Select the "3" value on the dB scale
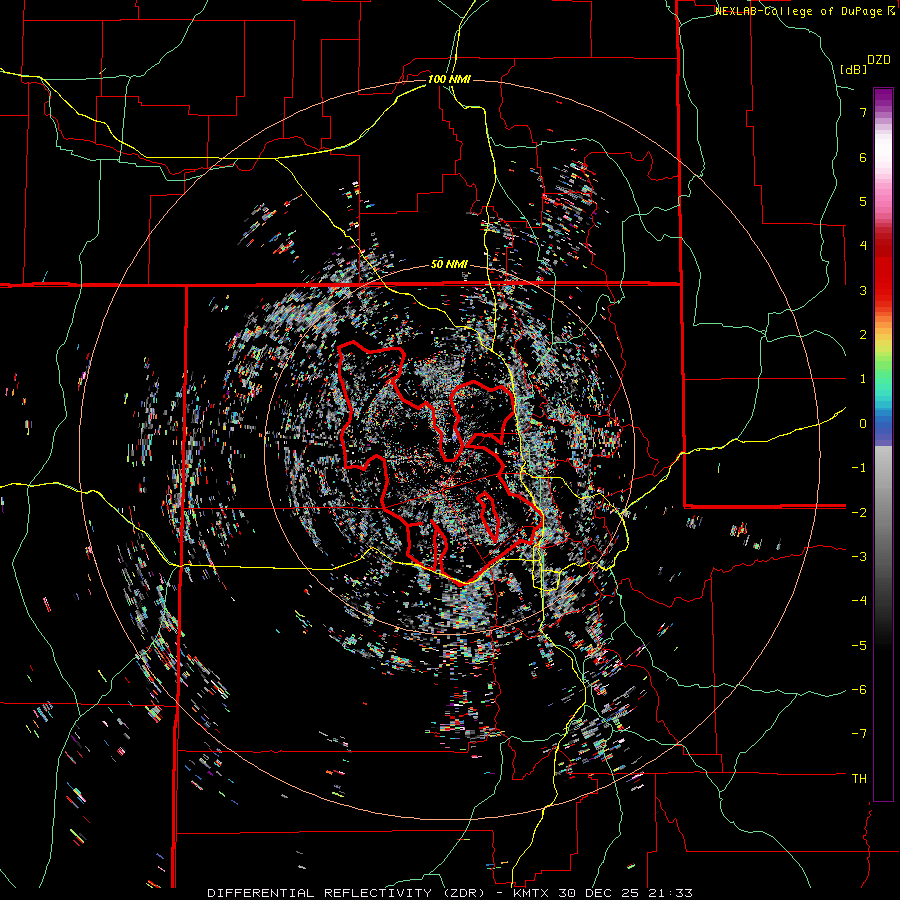900x900 pixels. (x=863, y=290)
